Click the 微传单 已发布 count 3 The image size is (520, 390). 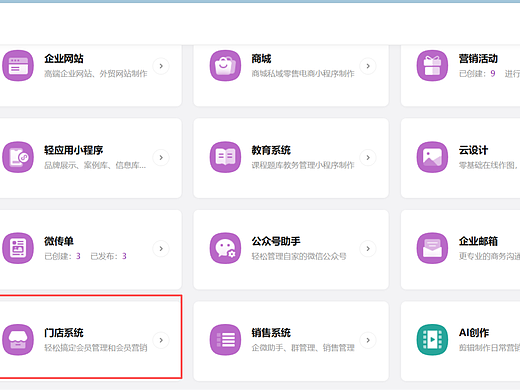tap(124, 256)
